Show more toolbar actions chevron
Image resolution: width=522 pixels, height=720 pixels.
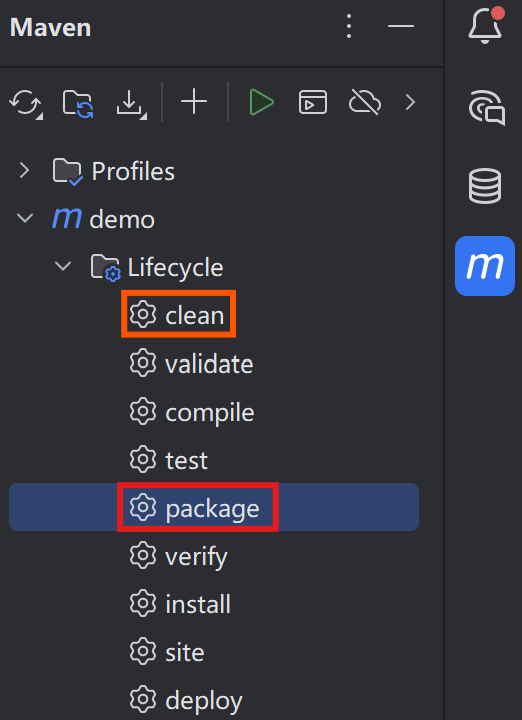(x=410, y=102)
